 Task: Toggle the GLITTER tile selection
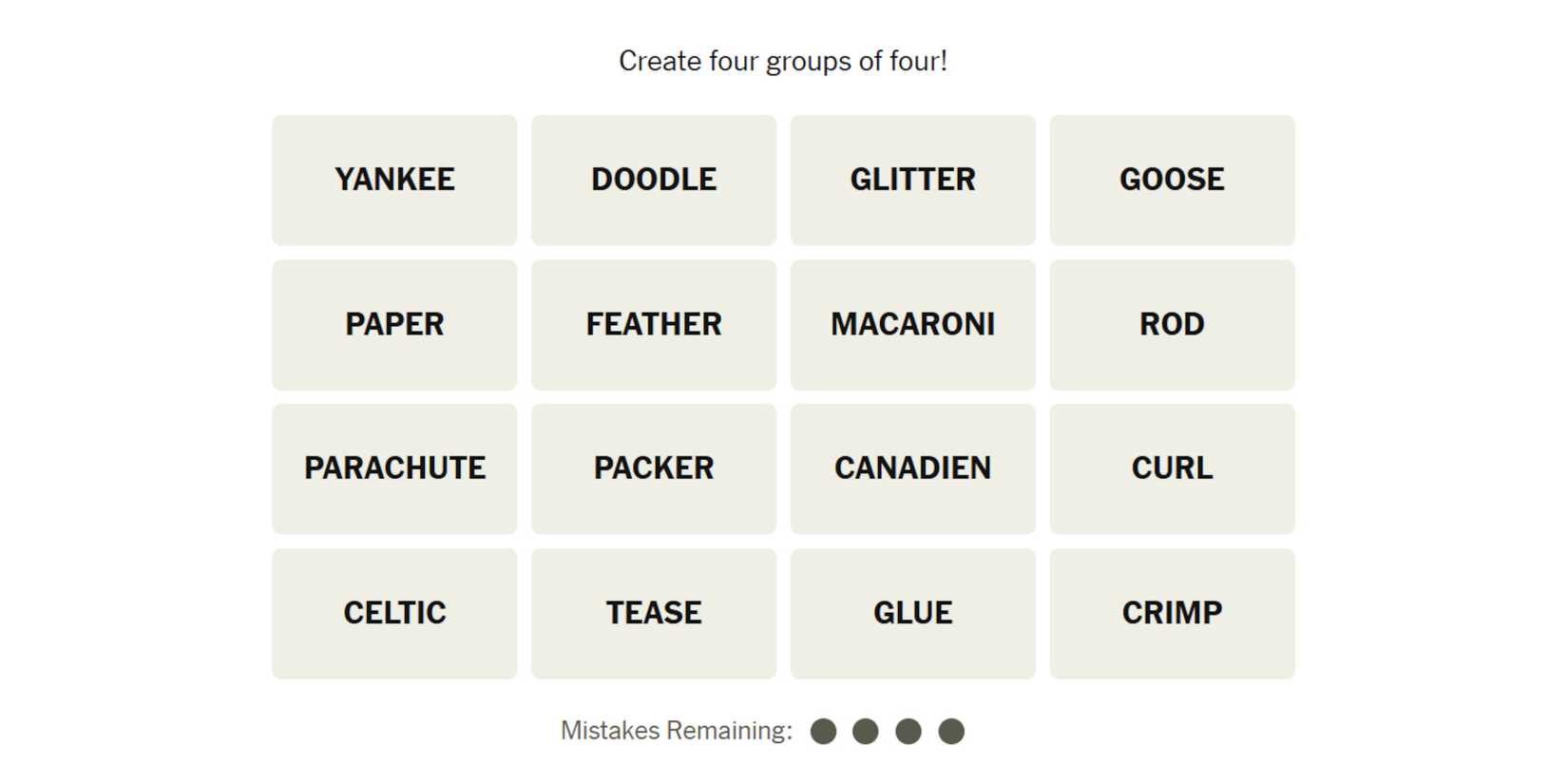pos(912,180)
